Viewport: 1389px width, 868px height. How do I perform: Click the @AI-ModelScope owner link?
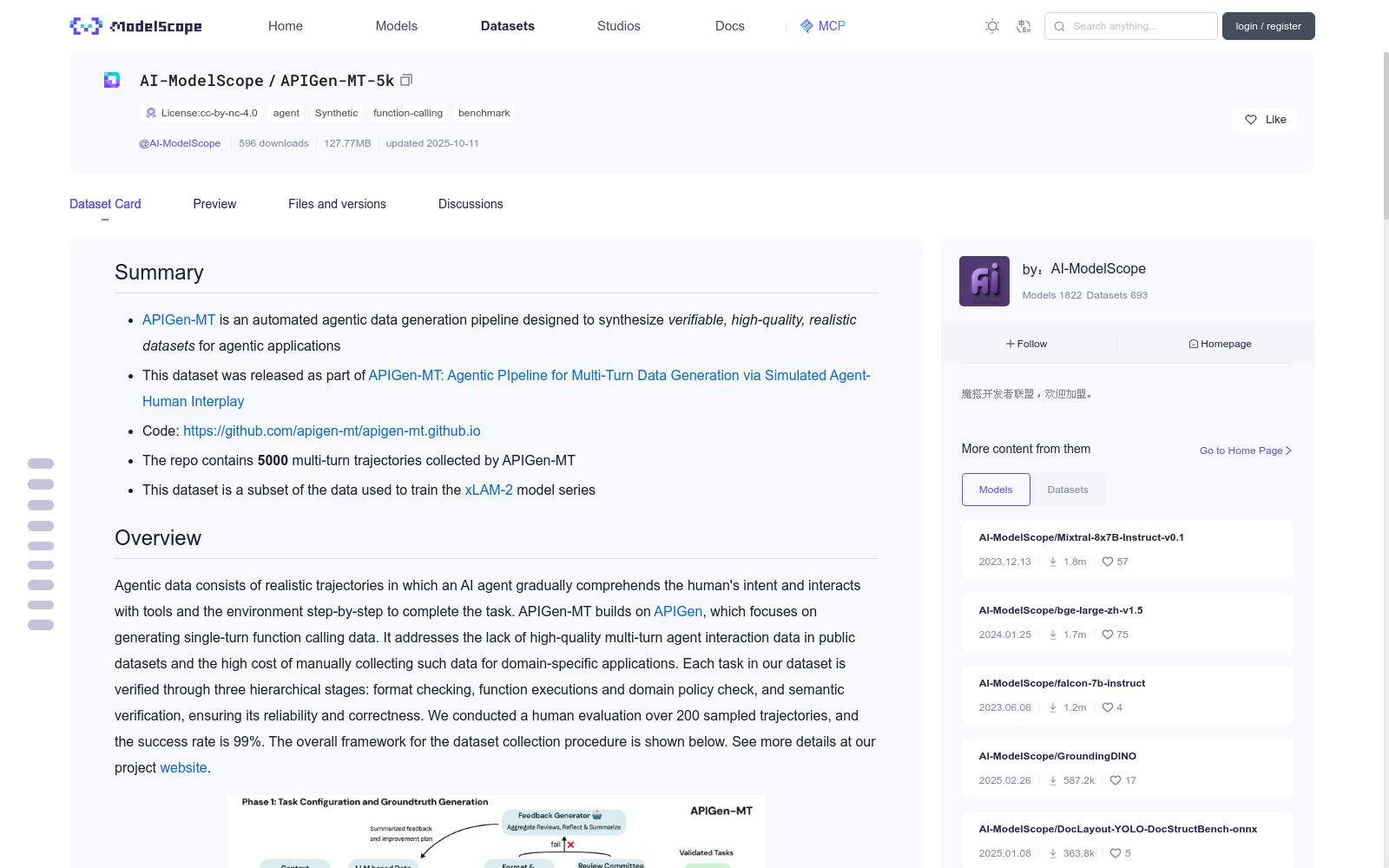point(180,143)
